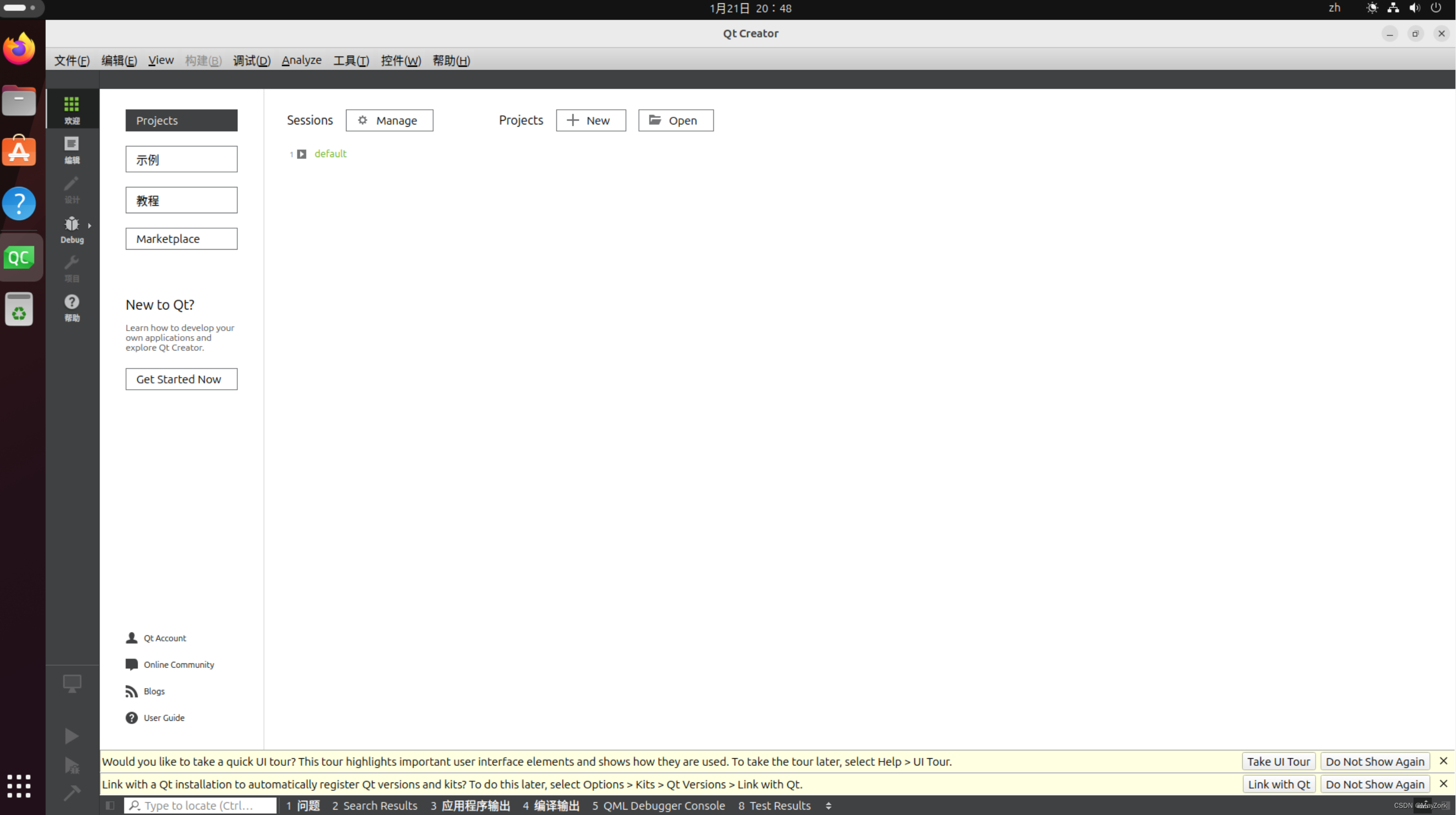The image size is (1456, 815).
Task: Open the Qt Account link
Action: coord(164,638)
